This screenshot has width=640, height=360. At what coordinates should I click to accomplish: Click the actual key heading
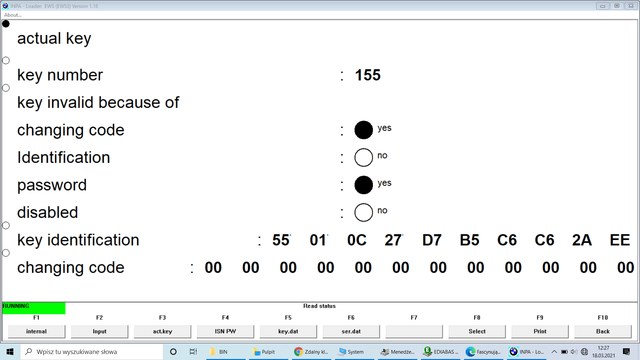click(x=54, y=39)
